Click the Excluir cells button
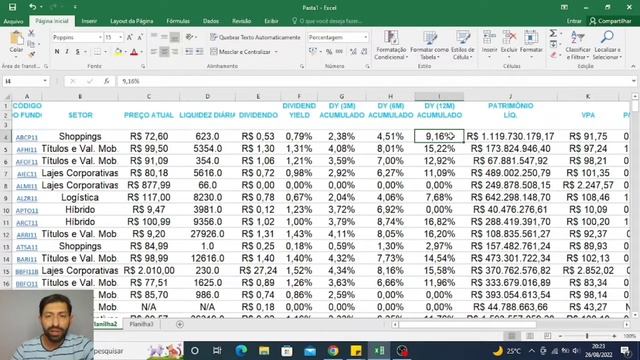This screenshot has height=360, width=640. 509,45
